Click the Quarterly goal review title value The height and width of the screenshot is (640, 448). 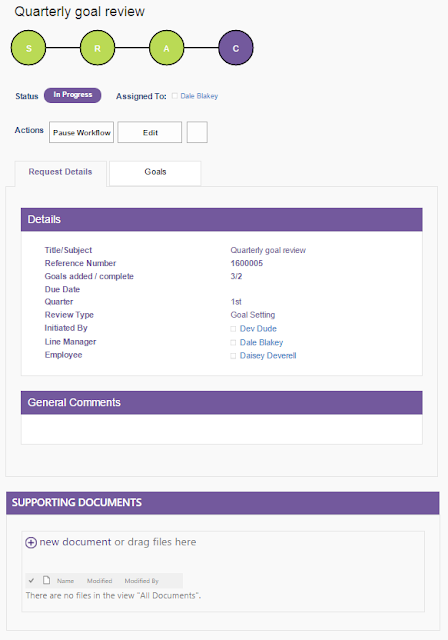pyautogui.click(x=268, y=250)
